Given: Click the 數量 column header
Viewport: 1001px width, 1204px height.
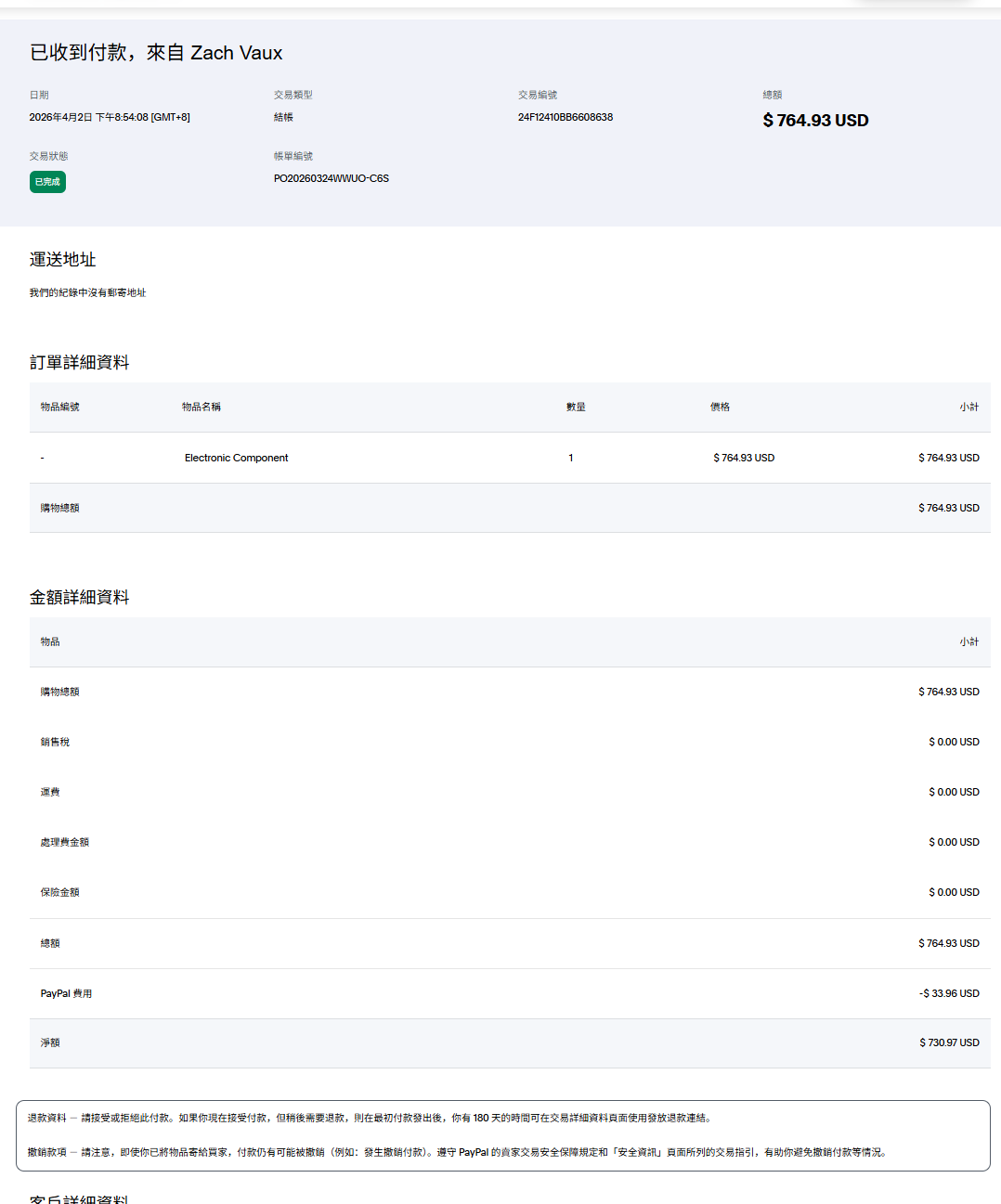Looking at the screenshot, I should click(x=576, y=407).
